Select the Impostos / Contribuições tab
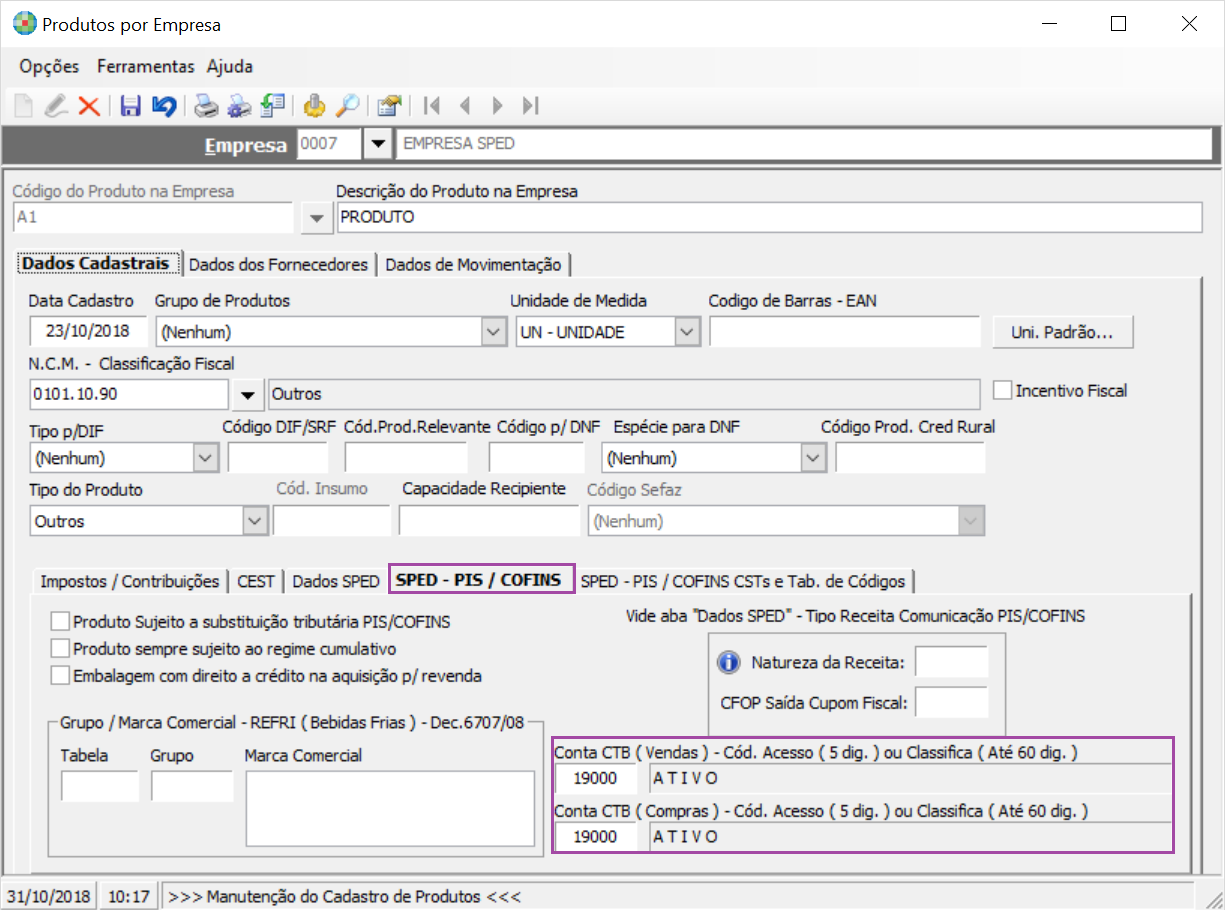 coord(129,581)
